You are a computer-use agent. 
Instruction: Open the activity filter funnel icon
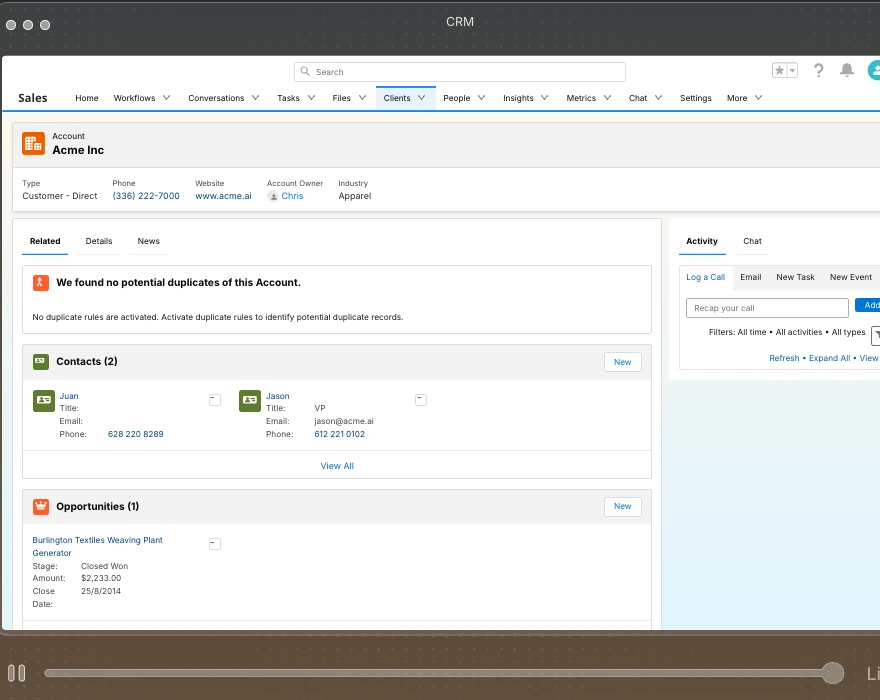pos(876,335)
